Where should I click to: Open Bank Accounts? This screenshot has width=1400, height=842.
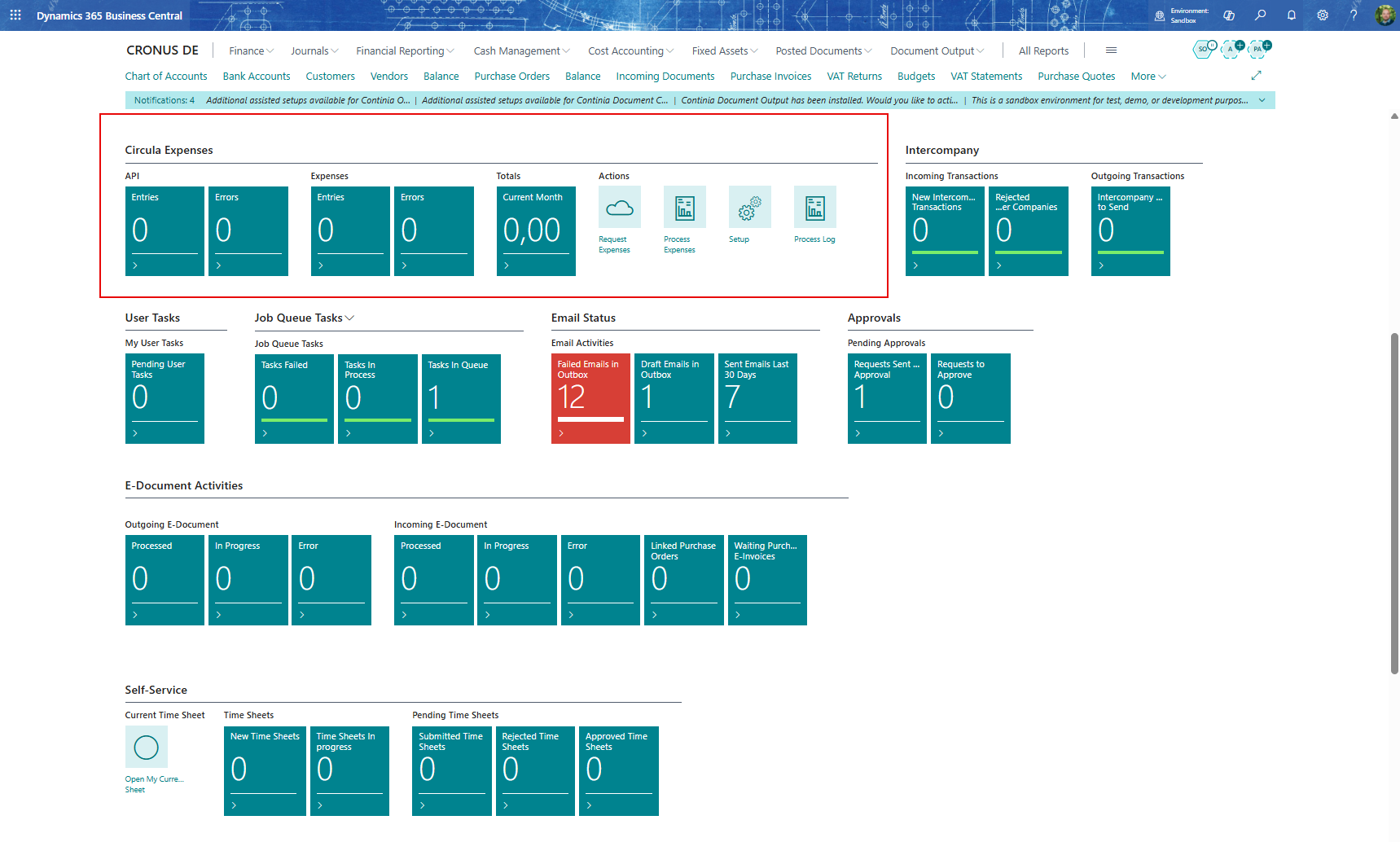pyautogui.click(x=257, y=77)
